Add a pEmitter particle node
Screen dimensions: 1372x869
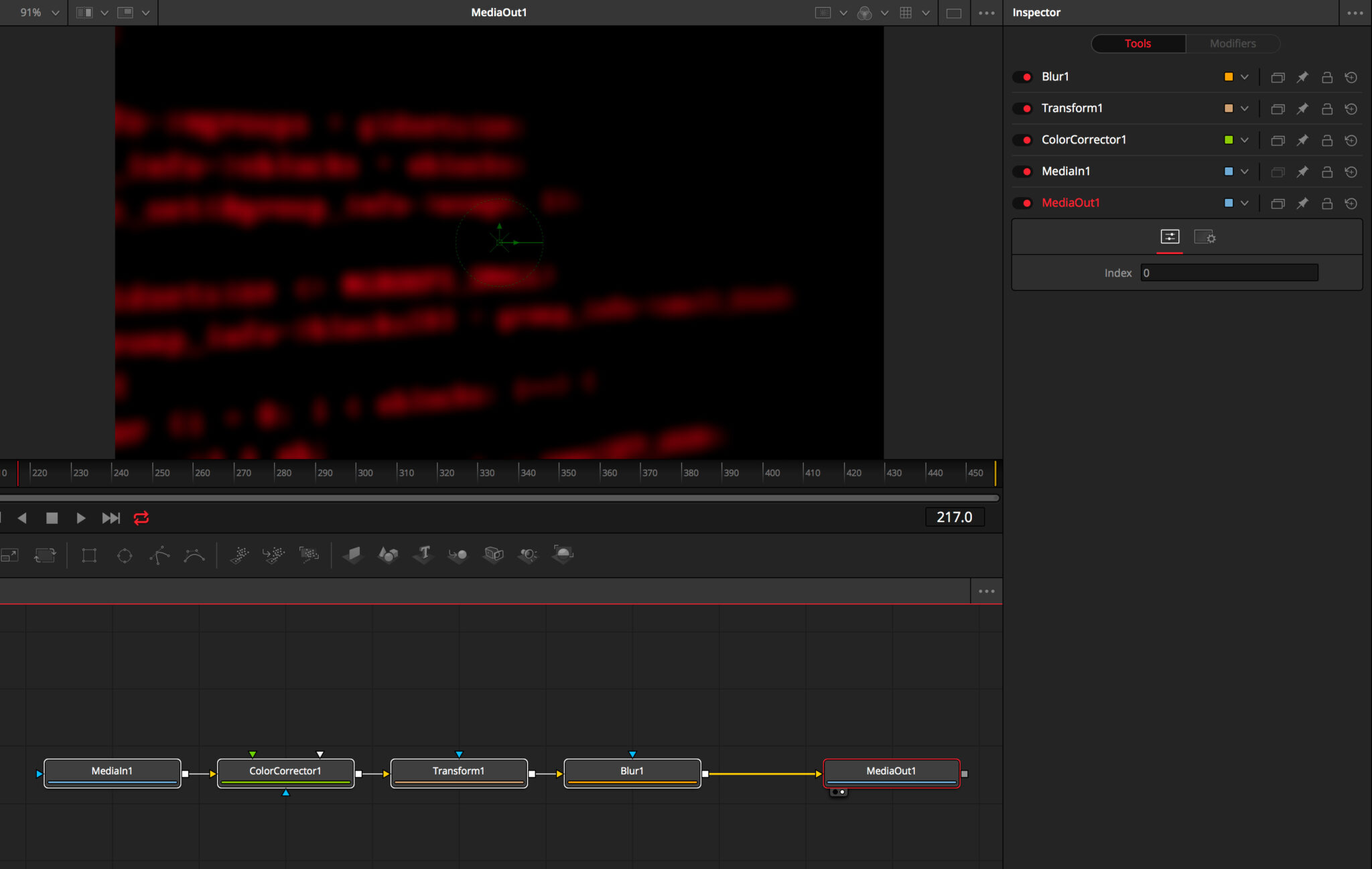point(239,555)
